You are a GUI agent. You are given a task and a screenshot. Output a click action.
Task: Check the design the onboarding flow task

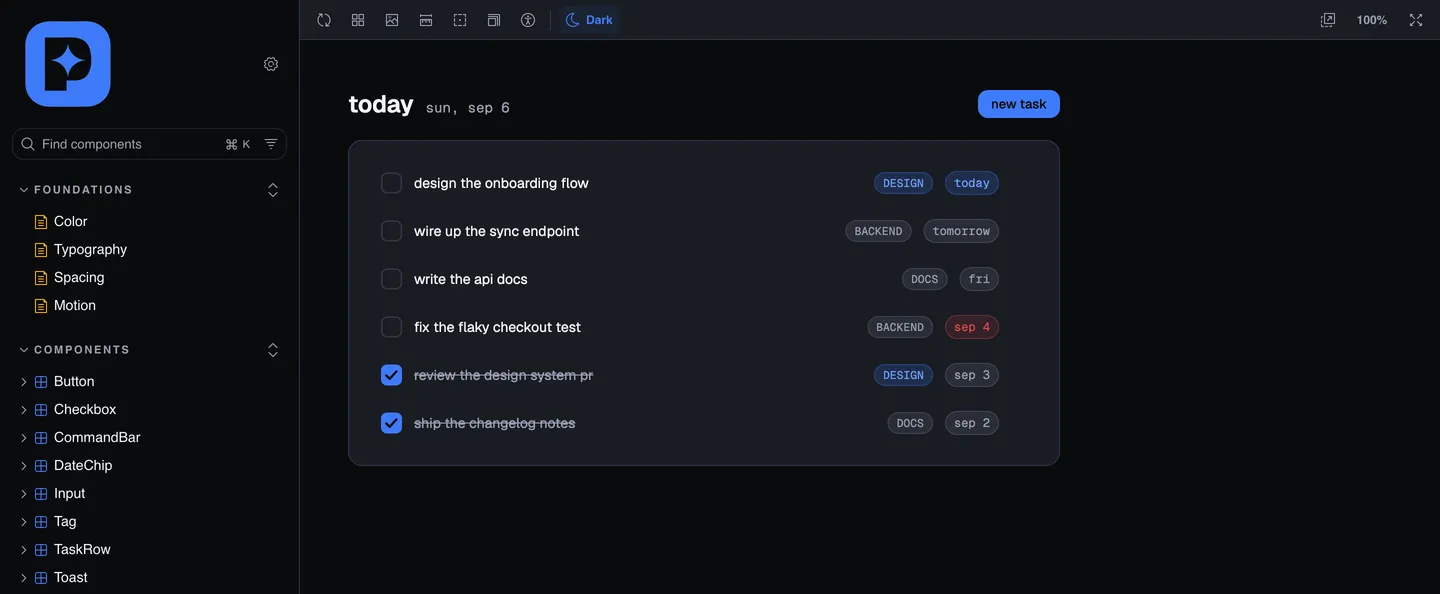pyautogui.click(x=392, y=183)
